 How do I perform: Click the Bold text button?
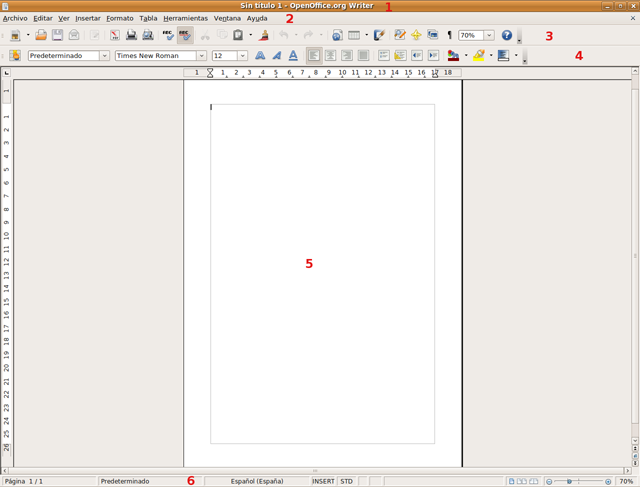click(x=260, y=56)
